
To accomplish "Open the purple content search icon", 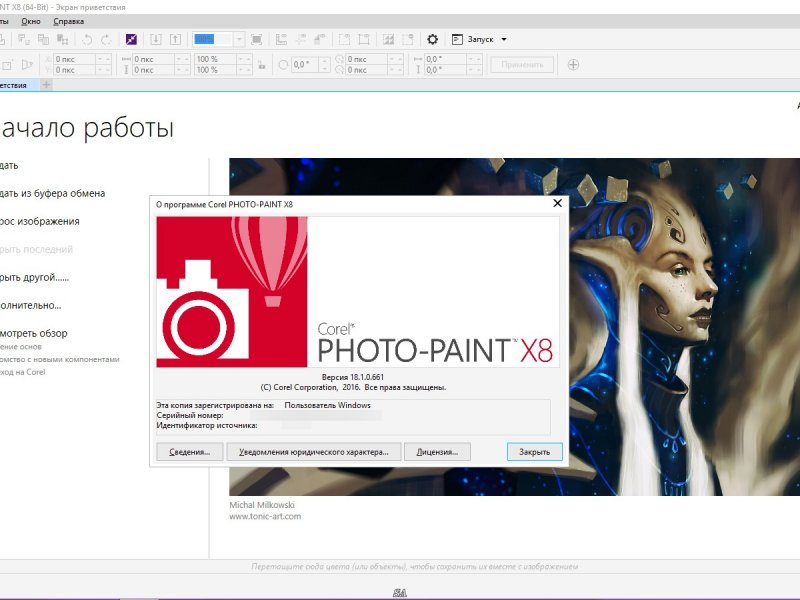I will [x=131, y=39].
